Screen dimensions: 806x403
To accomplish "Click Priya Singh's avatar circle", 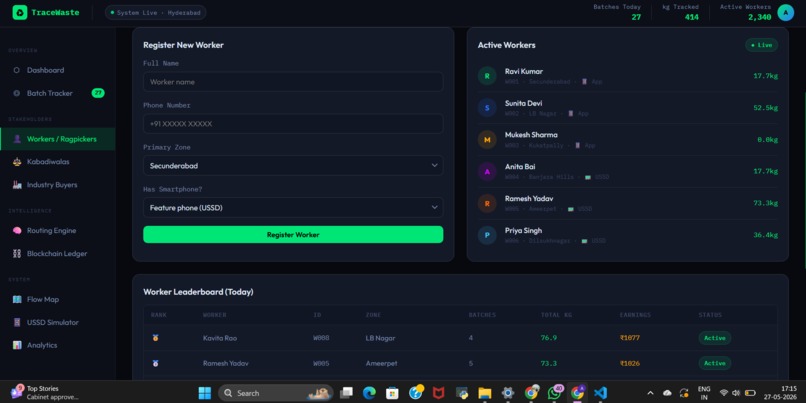I will (x=487, y=235).
